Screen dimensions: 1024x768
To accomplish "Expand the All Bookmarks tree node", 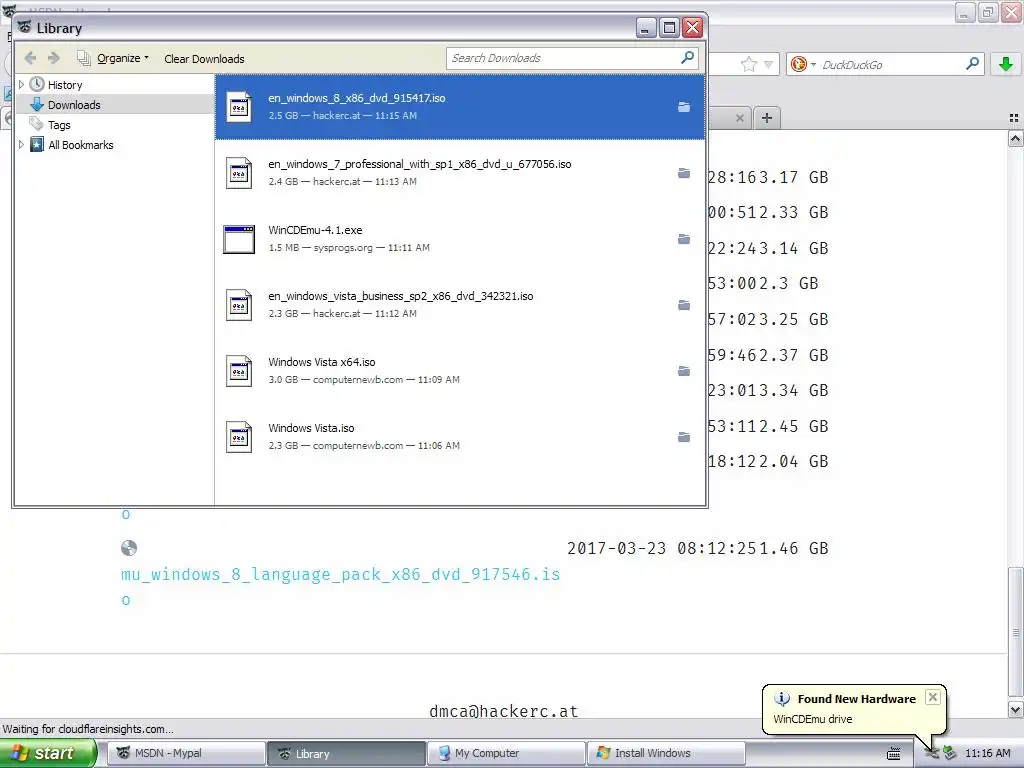I will [x=21, y=144].
